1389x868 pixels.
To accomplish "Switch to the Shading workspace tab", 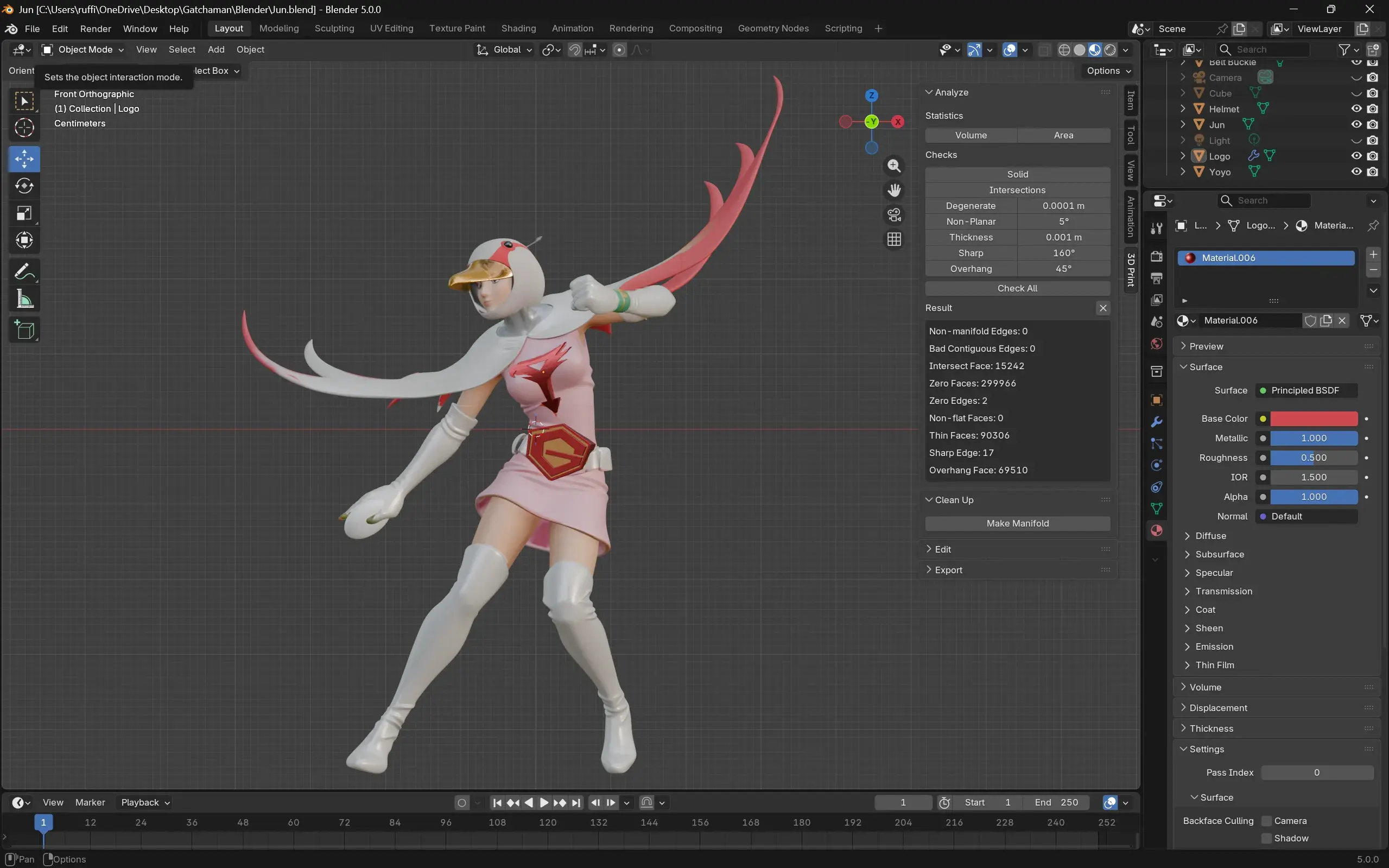I will 518,29.
